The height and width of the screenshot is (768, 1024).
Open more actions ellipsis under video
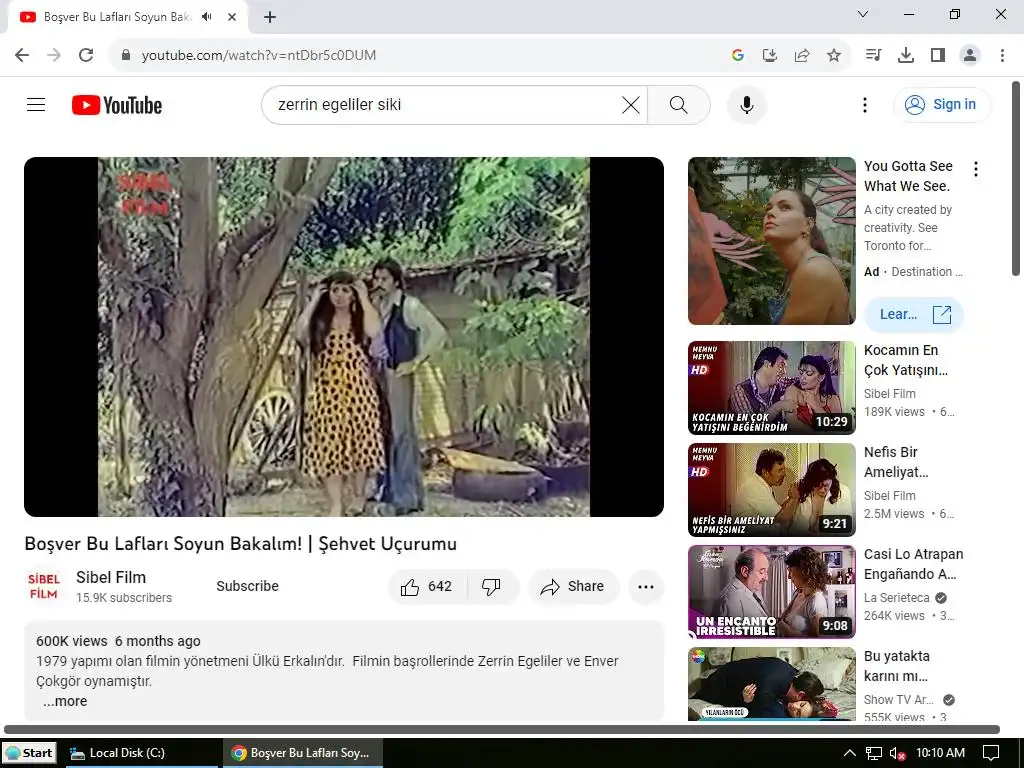click(646, 586)
